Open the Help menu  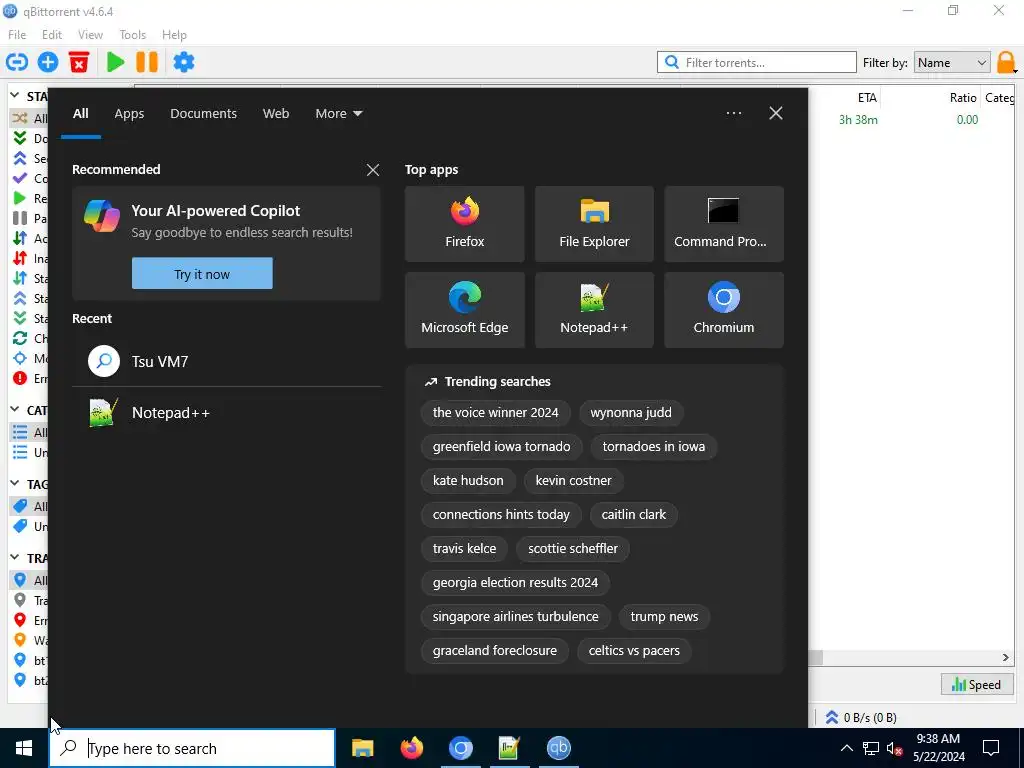click(174, 35)
